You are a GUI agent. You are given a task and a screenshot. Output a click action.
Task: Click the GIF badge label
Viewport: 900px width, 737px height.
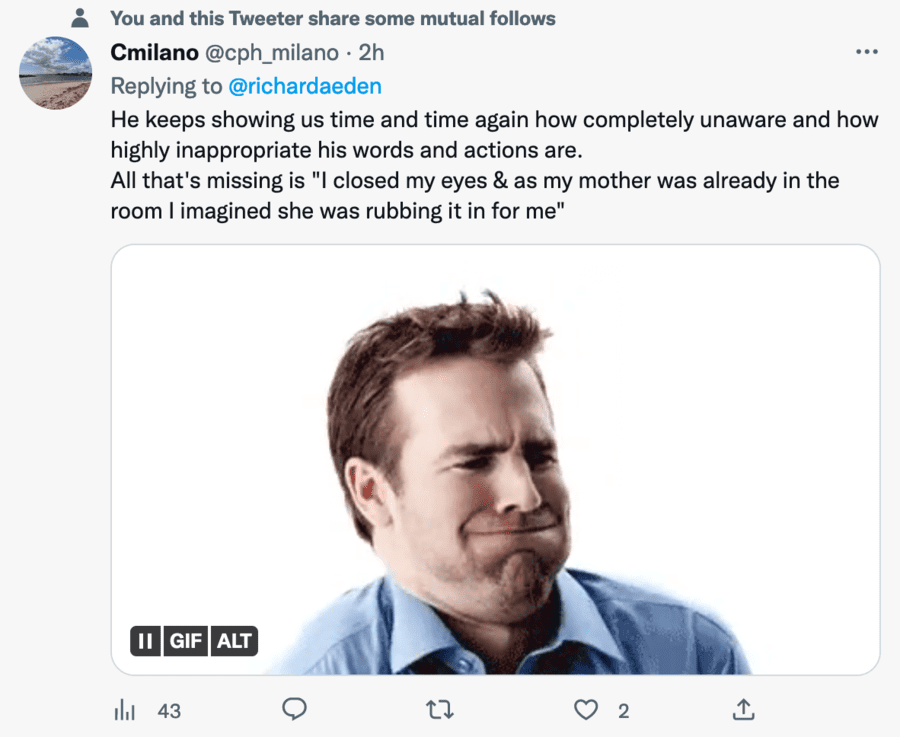[x=186, y=641]
